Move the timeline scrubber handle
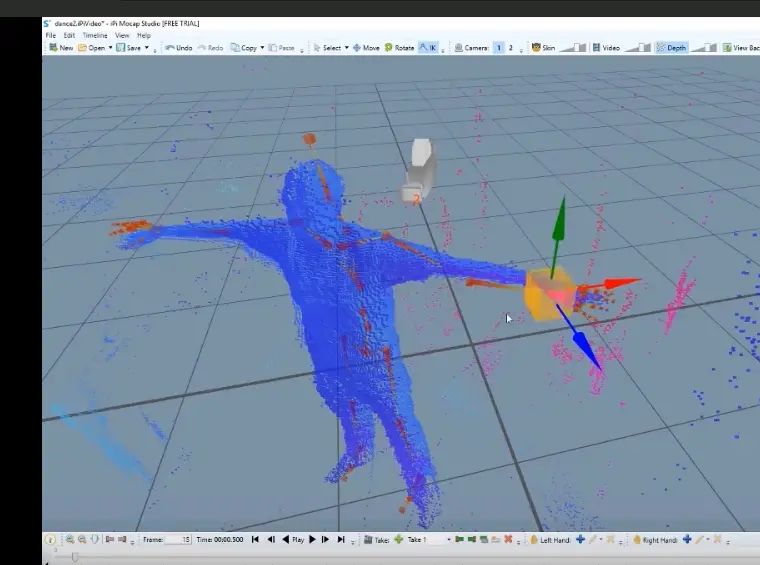The height and width of the screenshot is (565, 760). (75, 557)
